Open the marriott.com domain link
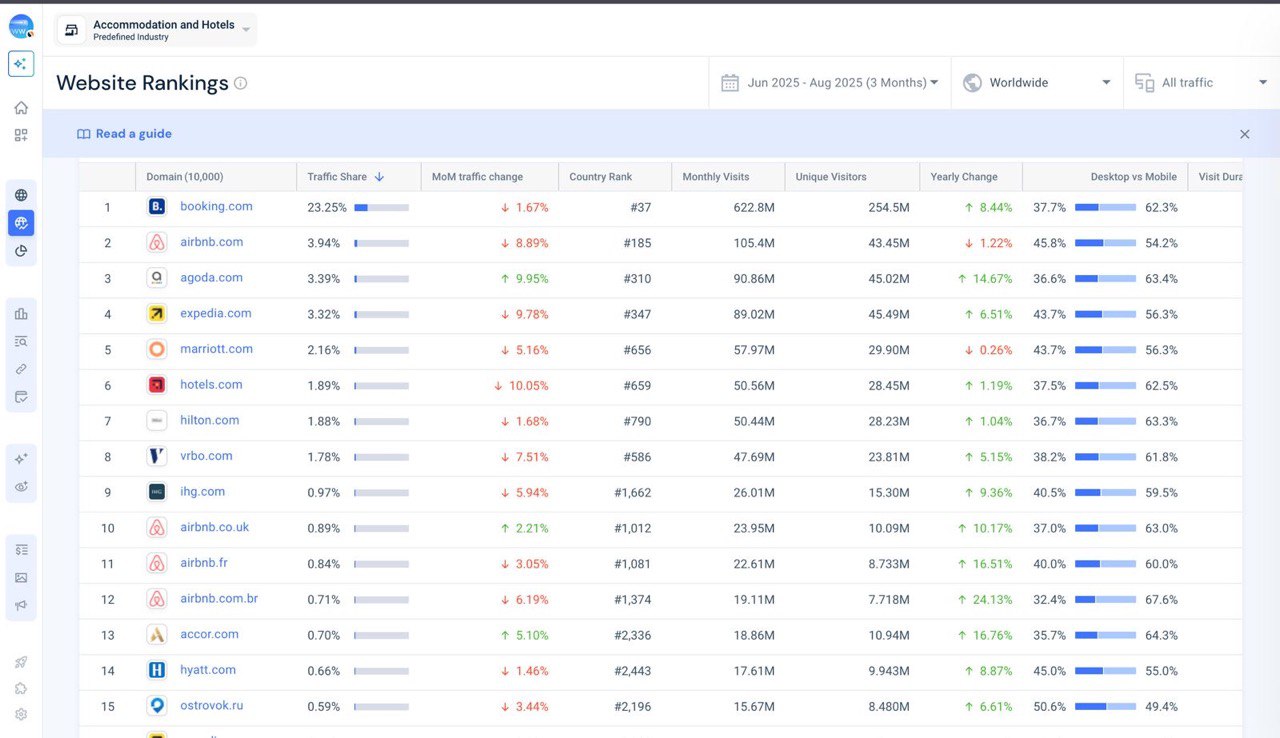 (x=216, y=349)
